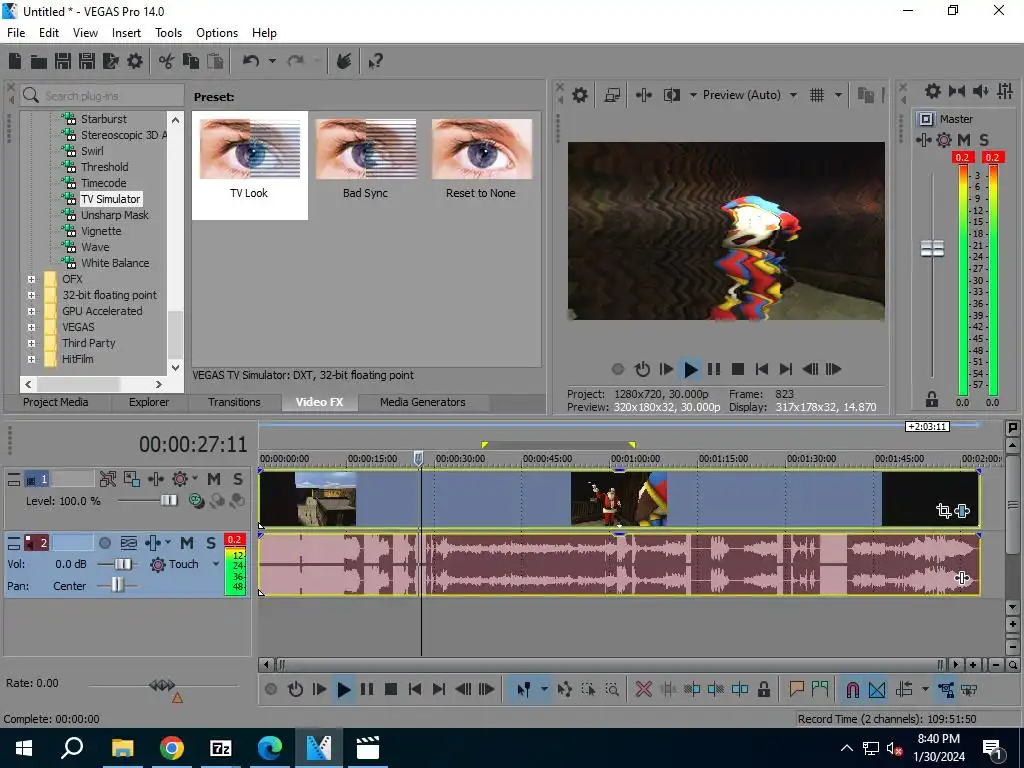Viewport: 1024px width, 768px height.
Task: Click the New project icon
Action: 14,61
